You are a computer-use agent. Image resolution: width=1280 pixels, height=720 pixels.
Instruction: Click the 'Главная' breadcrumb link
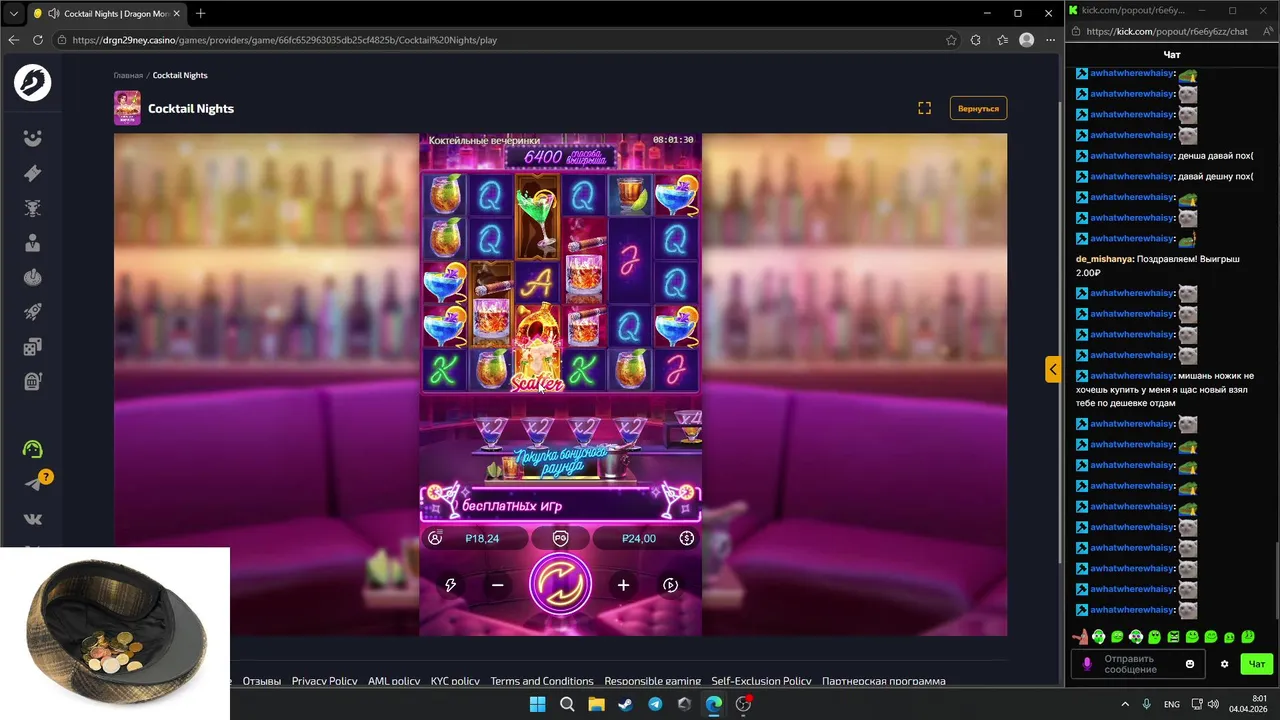tap(128, 75)
